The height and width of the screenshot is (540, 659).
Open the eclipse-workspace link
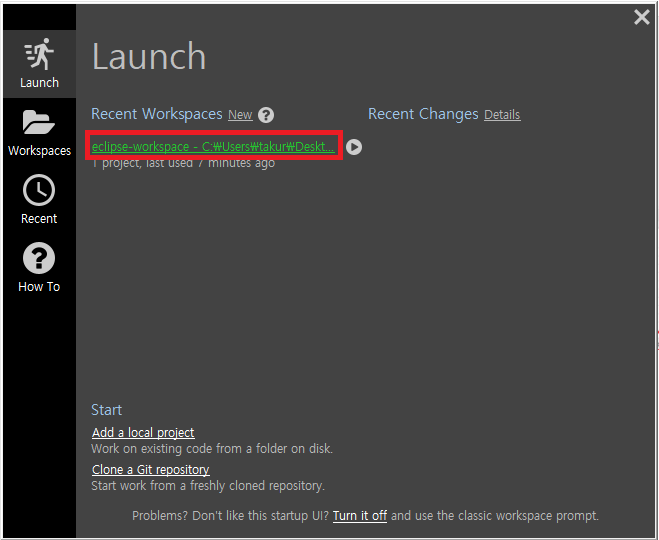(x=214, y=146)
